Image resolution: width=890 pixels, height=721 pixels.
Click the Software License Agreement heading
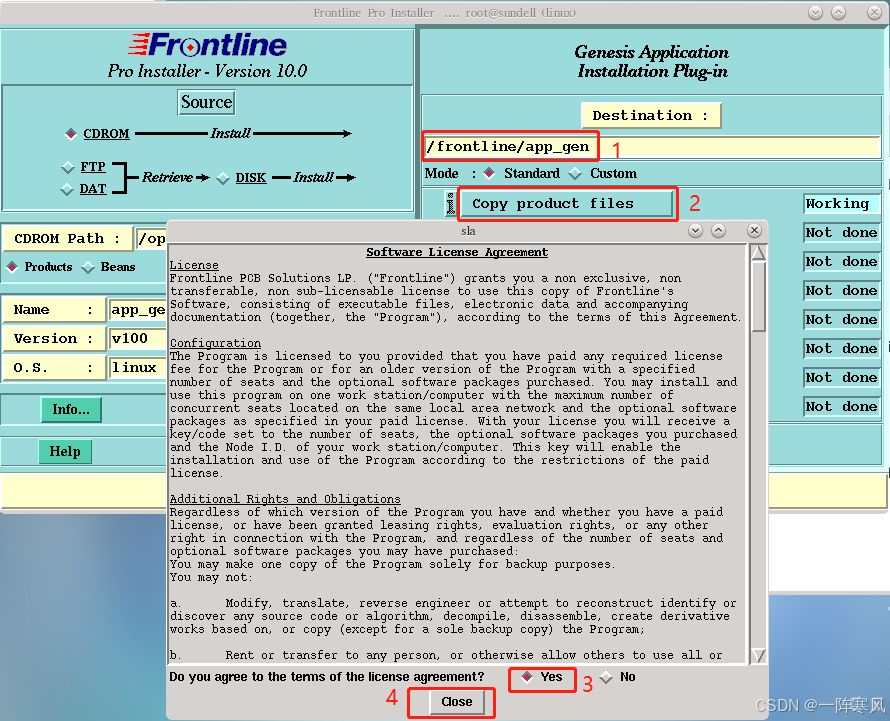(x=457, y=252)
